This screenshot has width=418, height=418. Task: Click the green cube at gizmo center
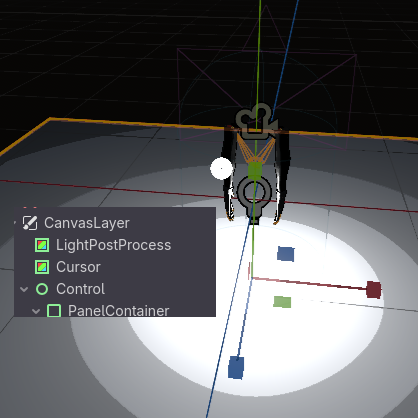point(255,170)
